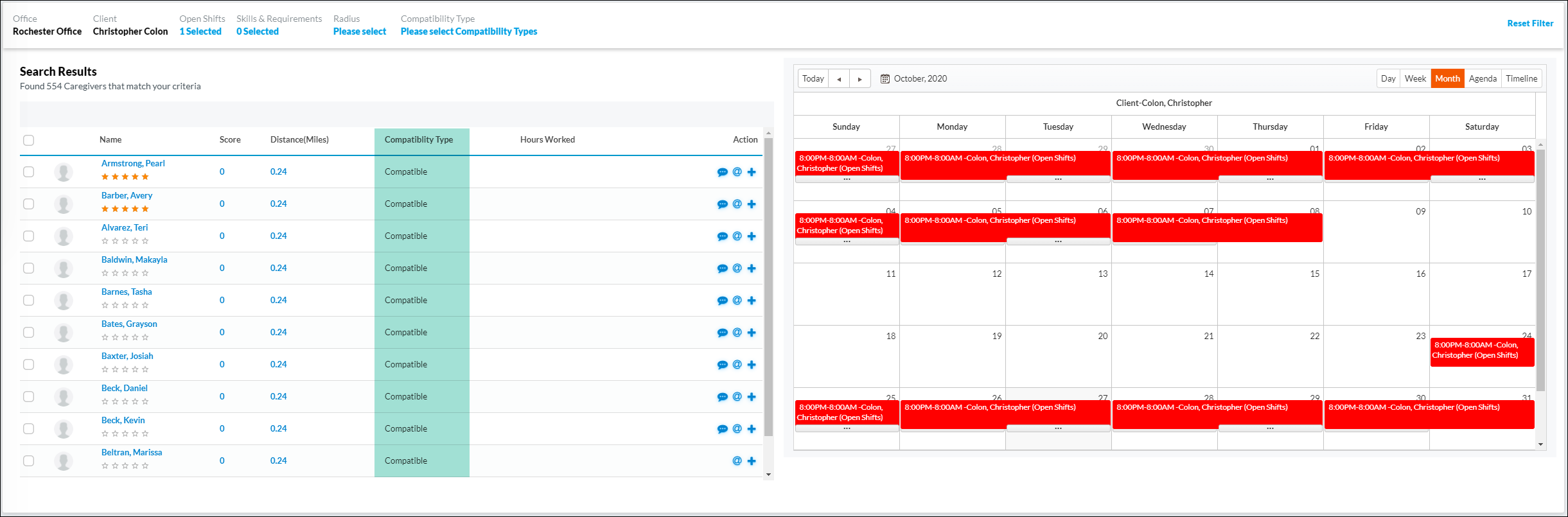The width and height of the screenshot is (1568, 517).
Task: Select Beck, Daniel row checkbox
Action: pyautogui.click(x=28, y=397)
